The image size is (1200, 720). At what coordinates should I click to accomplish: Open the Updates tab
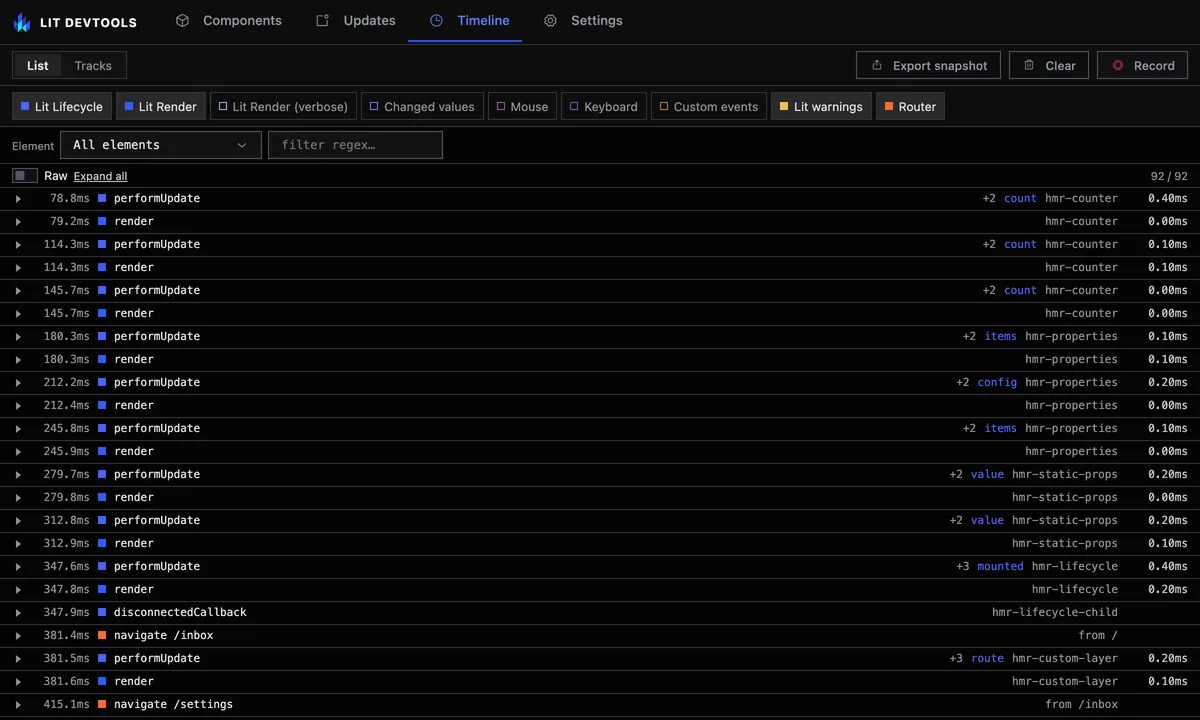coord(356,20)
